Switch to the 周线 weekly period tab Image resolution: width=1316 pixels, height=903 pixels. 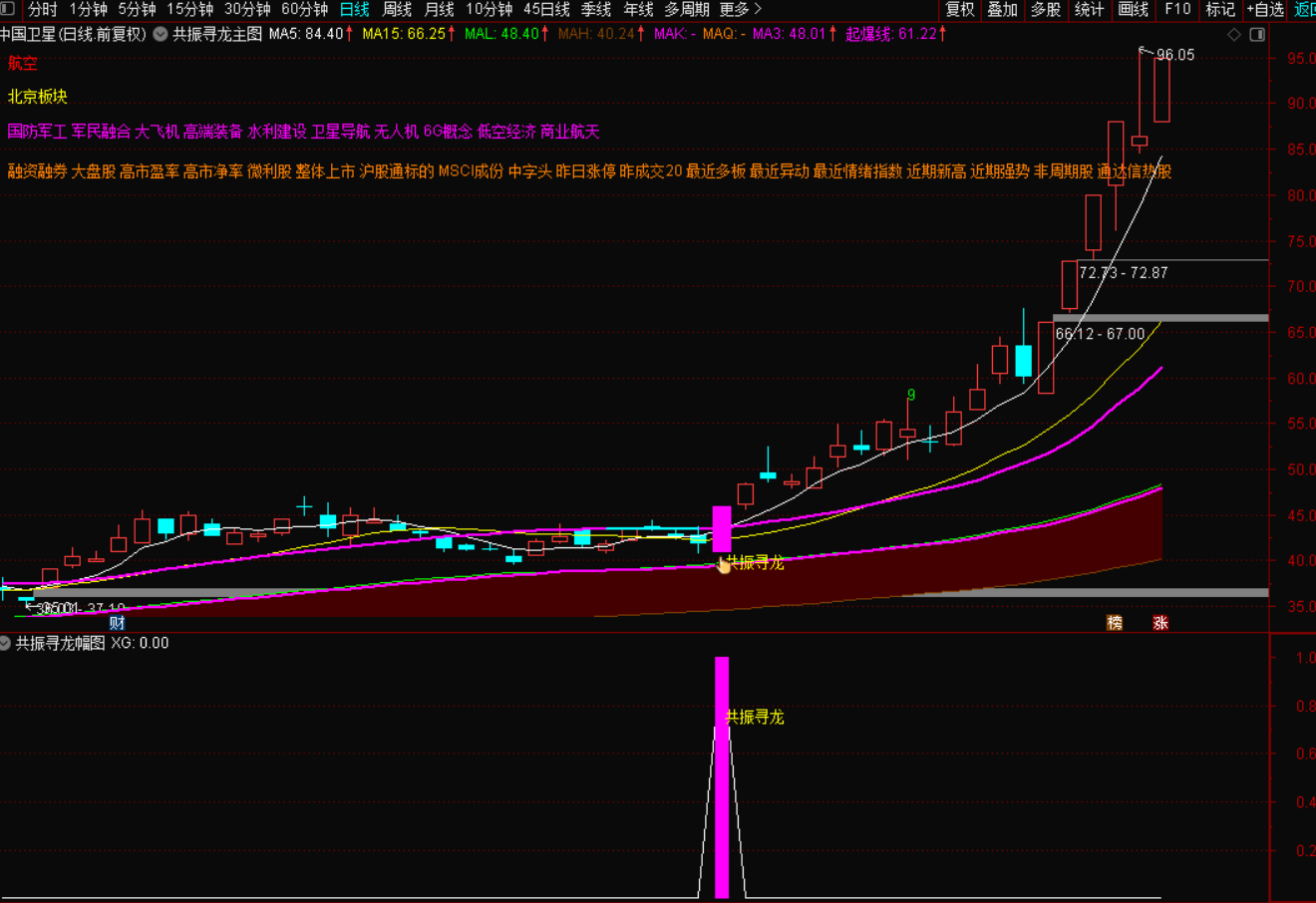tap(397, 9)
